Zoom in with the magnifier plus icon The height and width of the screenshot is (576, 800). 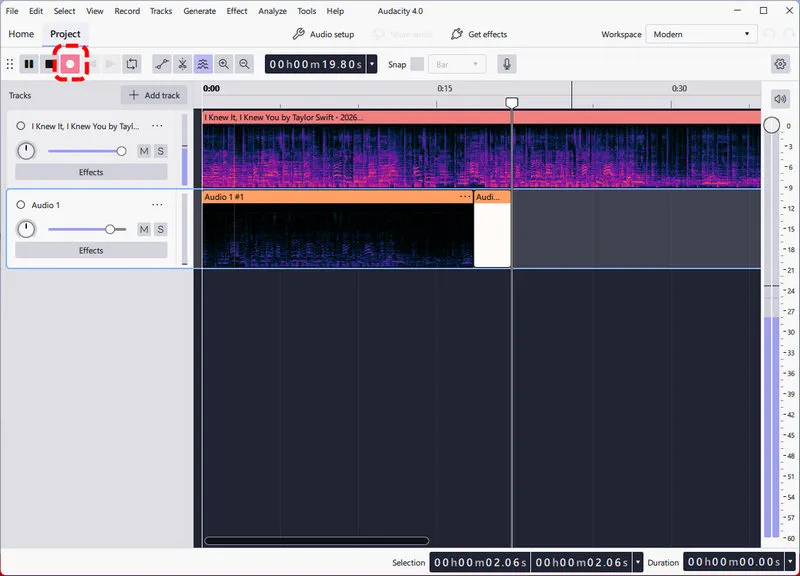[223, 64]
